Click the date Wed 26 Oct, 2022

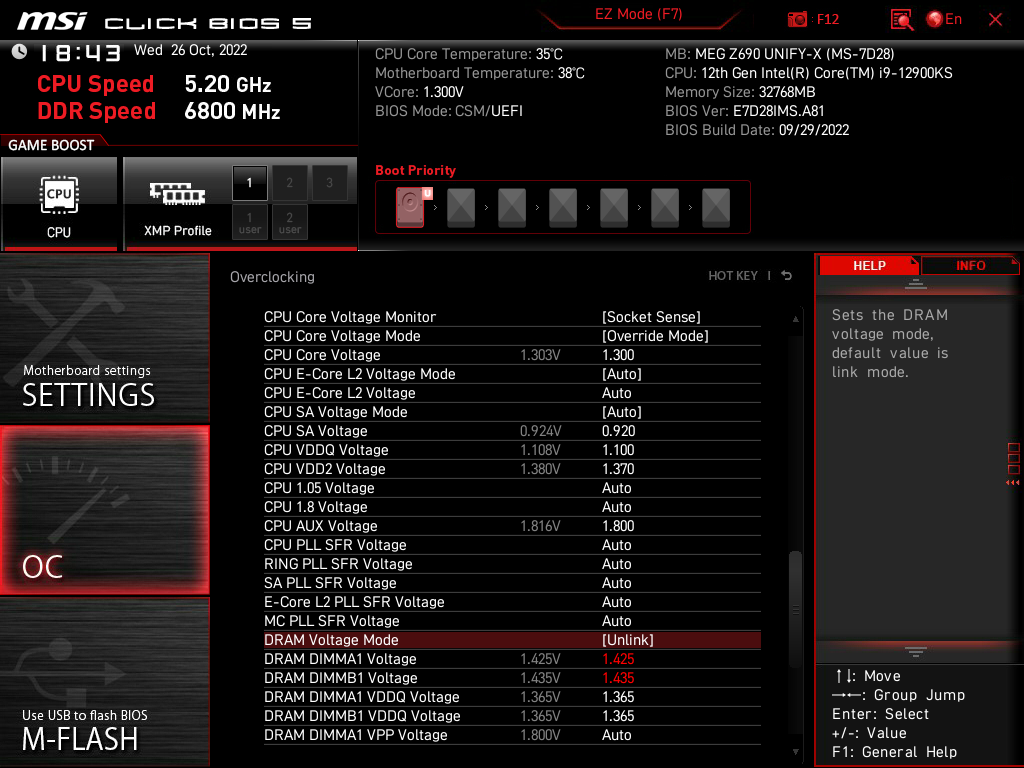pyautogui.click(x=191, y=50)
